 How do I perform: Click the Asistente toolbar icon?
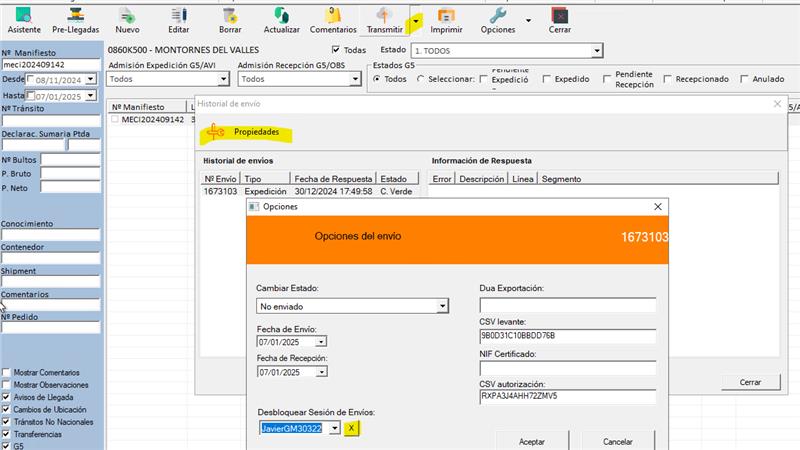tap(23, 18)
